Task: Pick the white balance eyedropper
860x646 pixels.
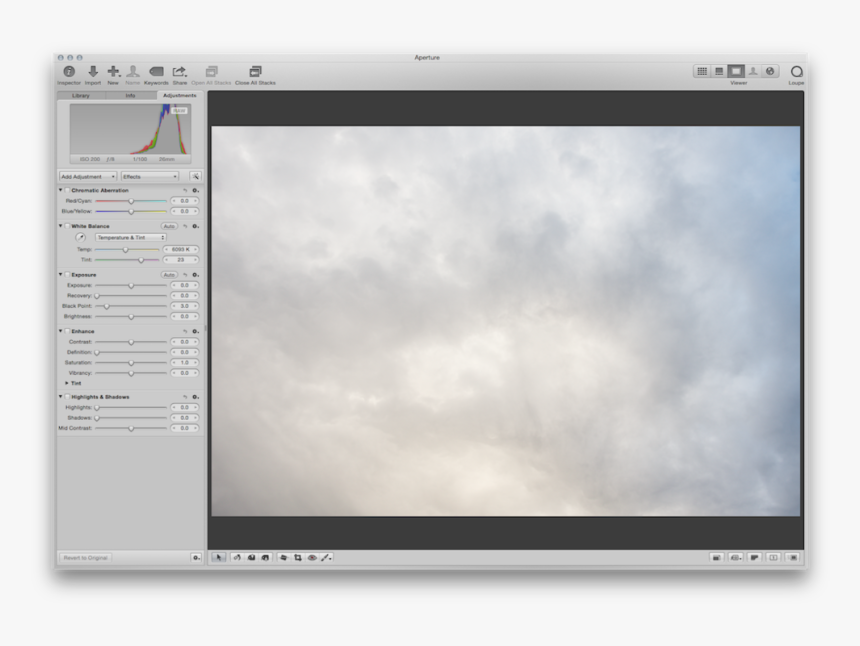Action: (x=81, y=237)
